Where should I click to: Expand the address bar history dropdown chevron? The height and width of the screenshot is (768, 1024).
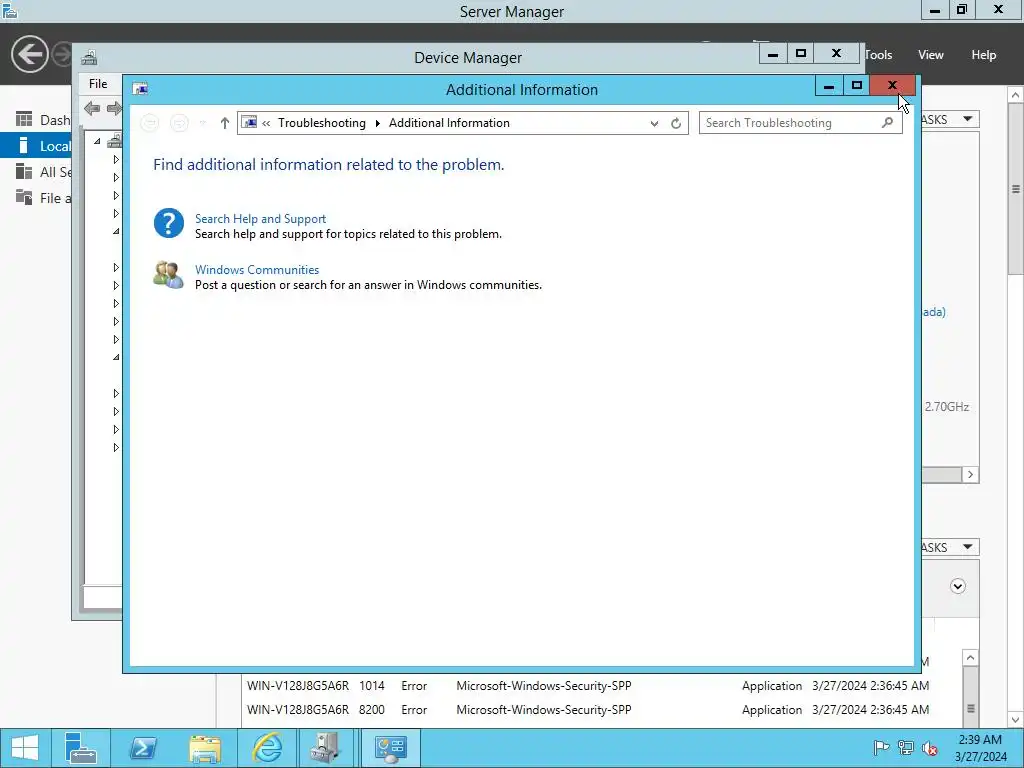tap(654, 123)
